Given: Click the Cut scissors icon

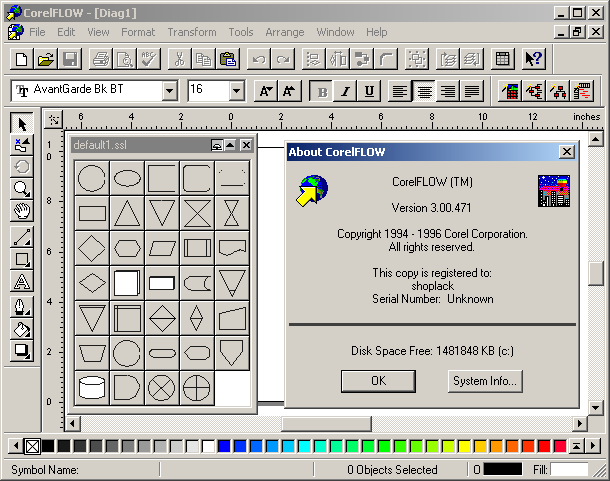Looking at the screenshot, I should click(x=179, y=59).
